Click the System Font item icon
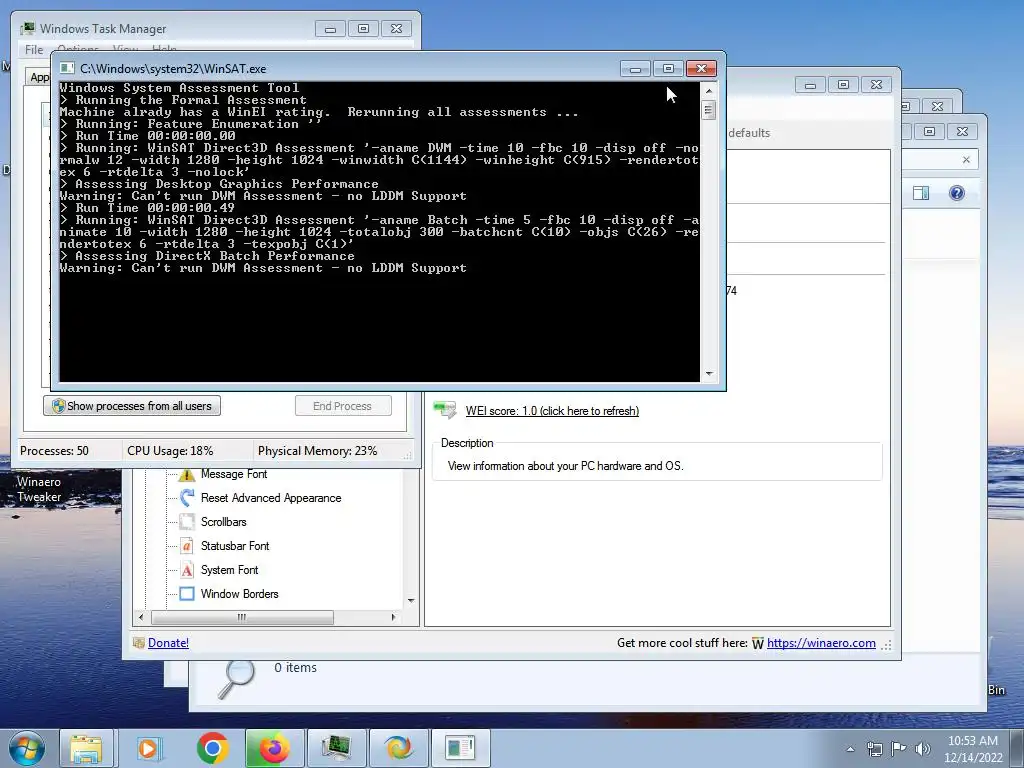Image resolution: width=1024 pixels, height=768 pixels. point(187,570)
